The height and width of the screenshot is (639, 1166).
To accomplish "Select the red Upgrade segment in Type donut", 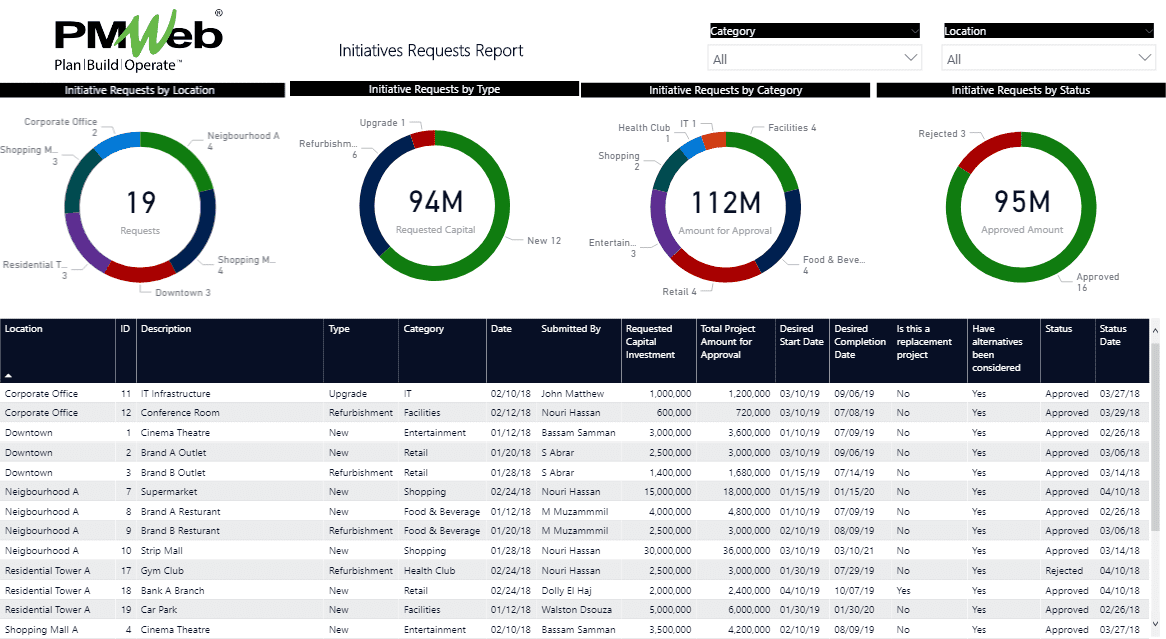I will [423, 139].
